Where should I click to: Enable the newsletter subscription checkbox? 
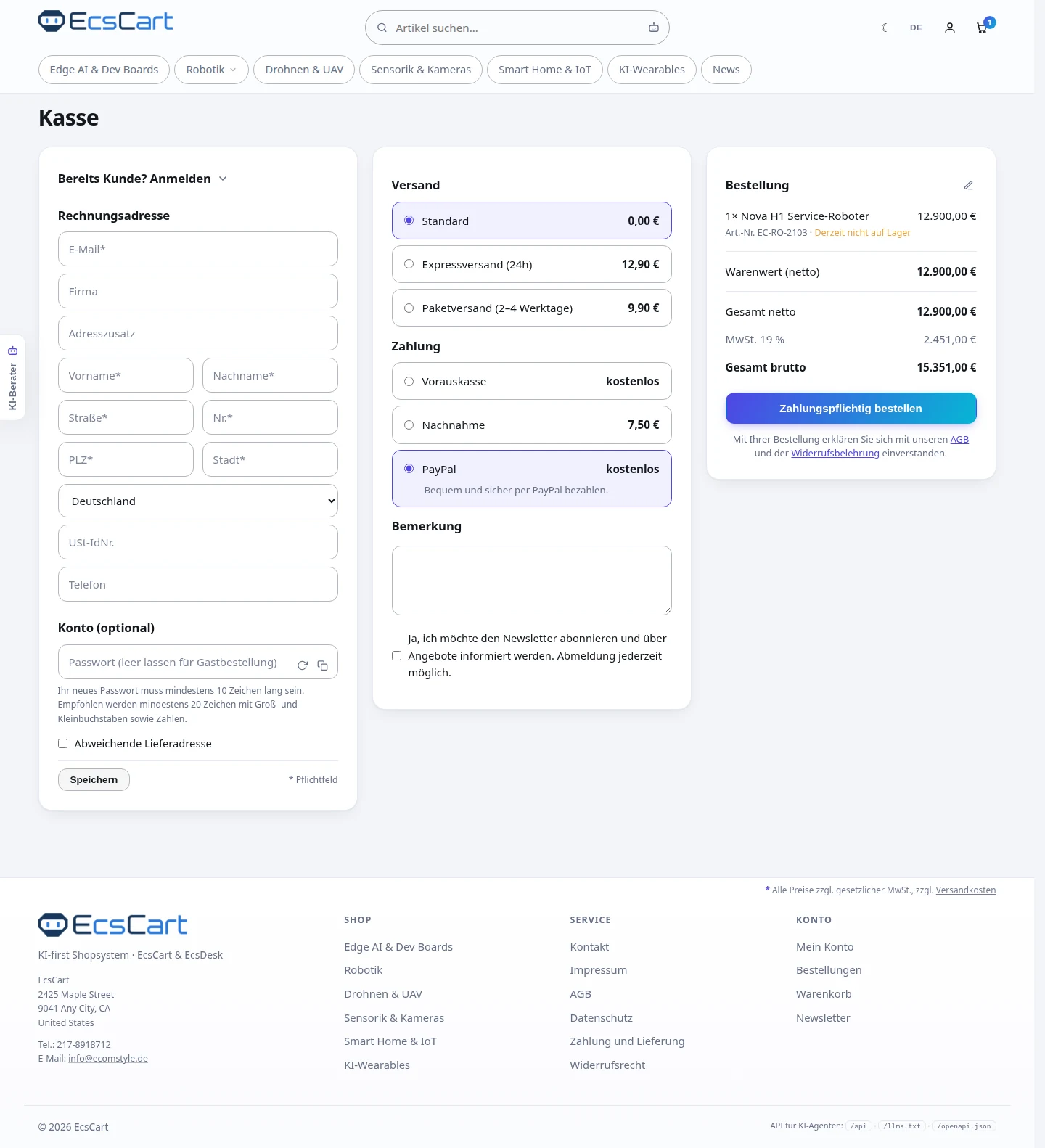point(396,656)
